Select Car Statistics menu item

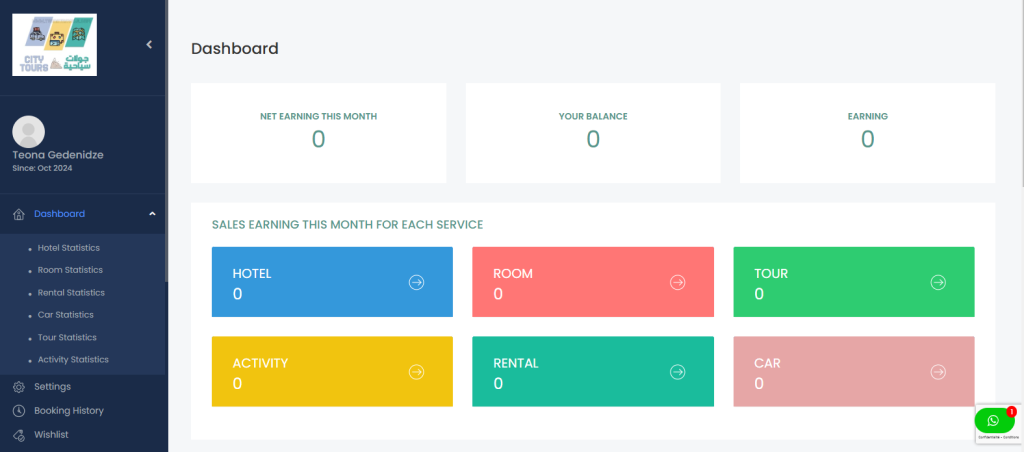click(65, 315)
